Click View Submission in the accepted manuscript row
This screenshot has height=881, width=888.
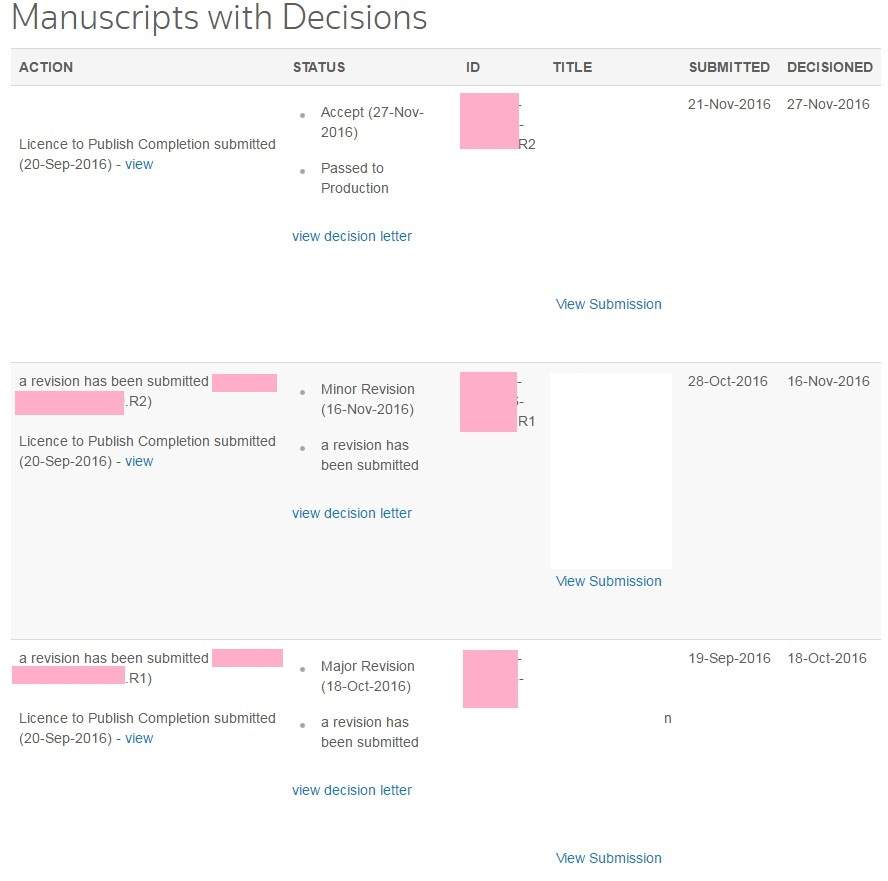pyautogui.click(x=608, y=304)
